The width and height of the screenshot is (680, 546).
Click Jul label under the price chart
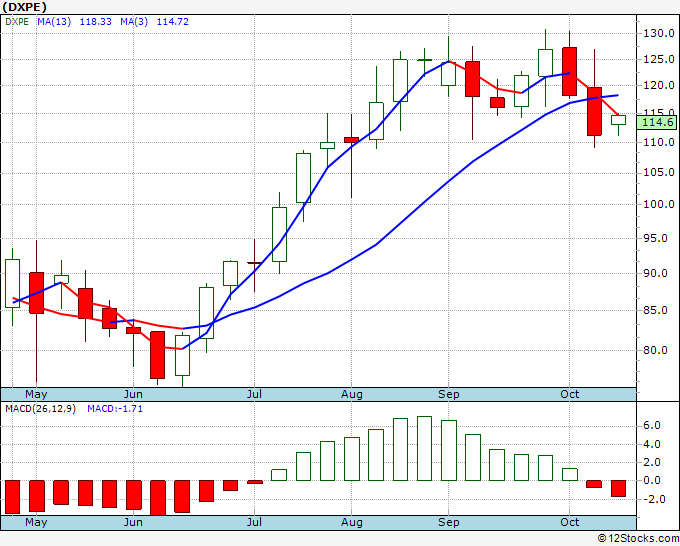[x=254, y=394]
